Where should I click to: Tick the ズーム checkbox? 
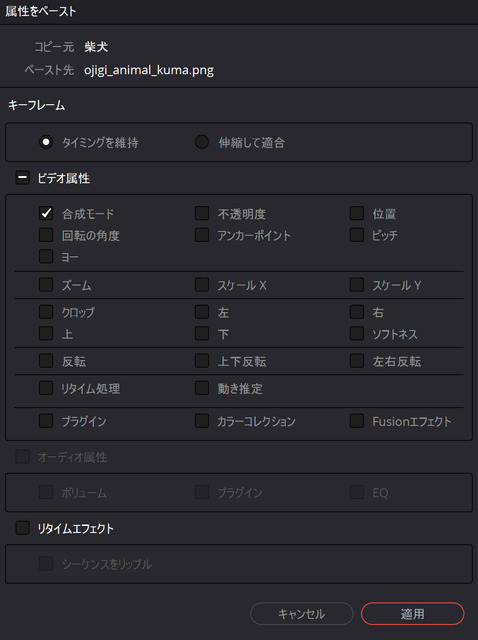click(46, 284)
